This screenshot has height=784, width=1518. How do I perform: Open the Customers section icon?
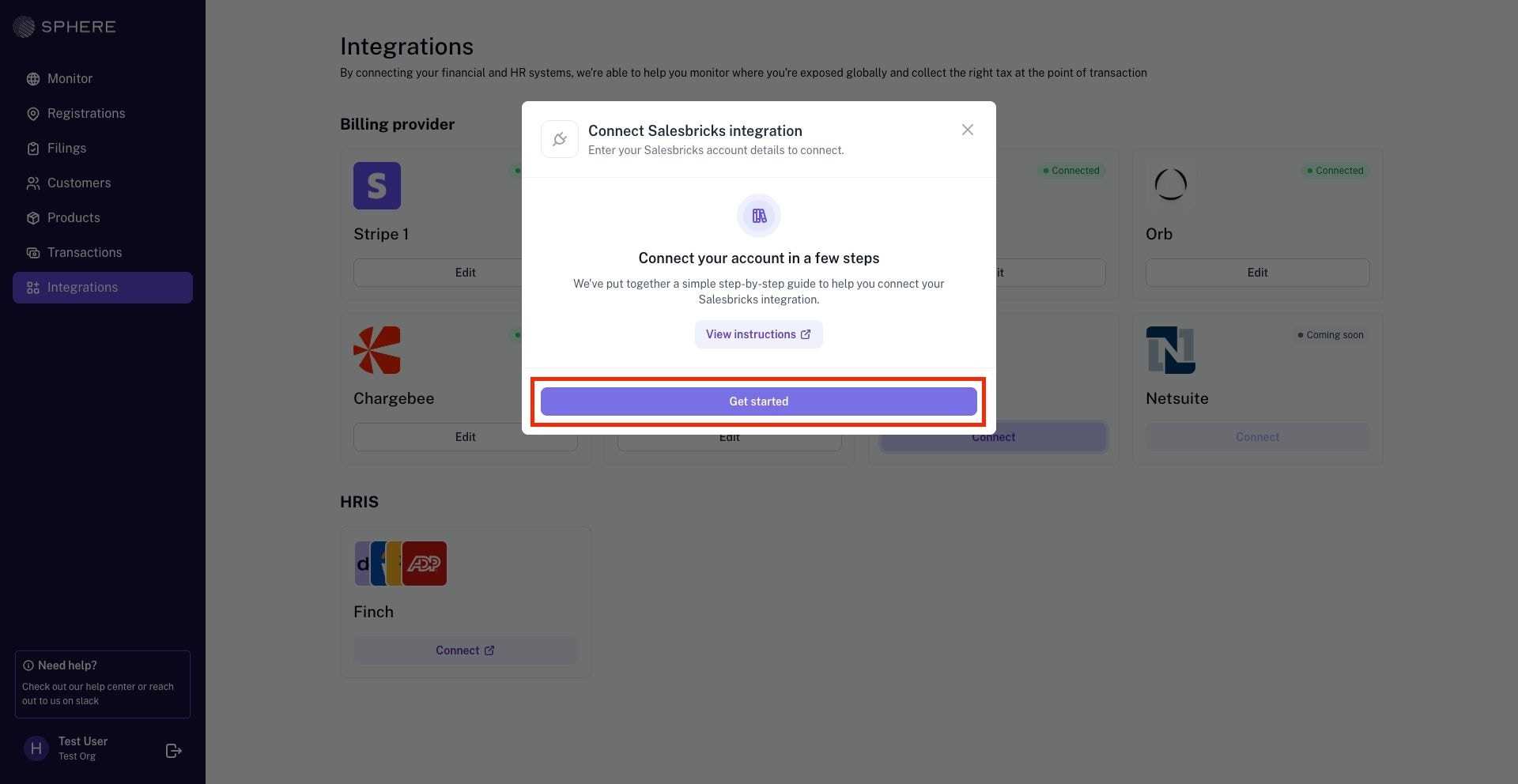pyautogui.click(x=33, y=183)
